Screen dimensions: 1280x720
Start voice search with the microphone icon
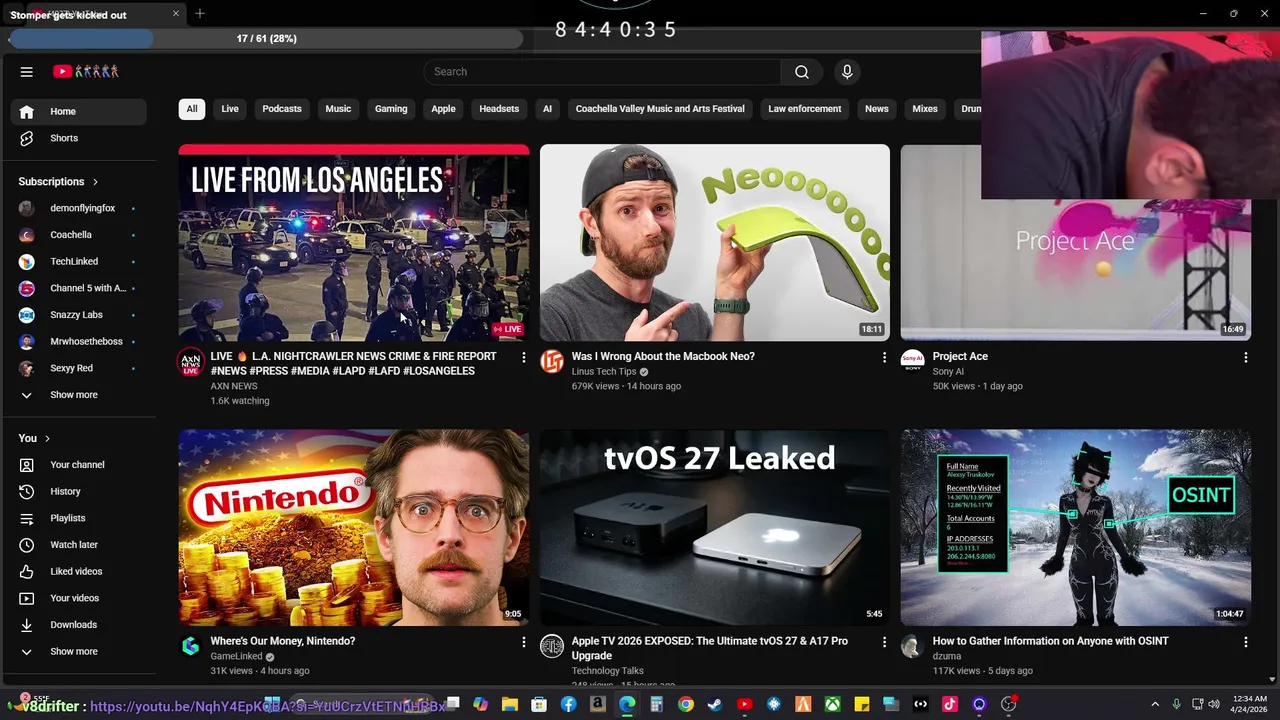pos(847,72)
